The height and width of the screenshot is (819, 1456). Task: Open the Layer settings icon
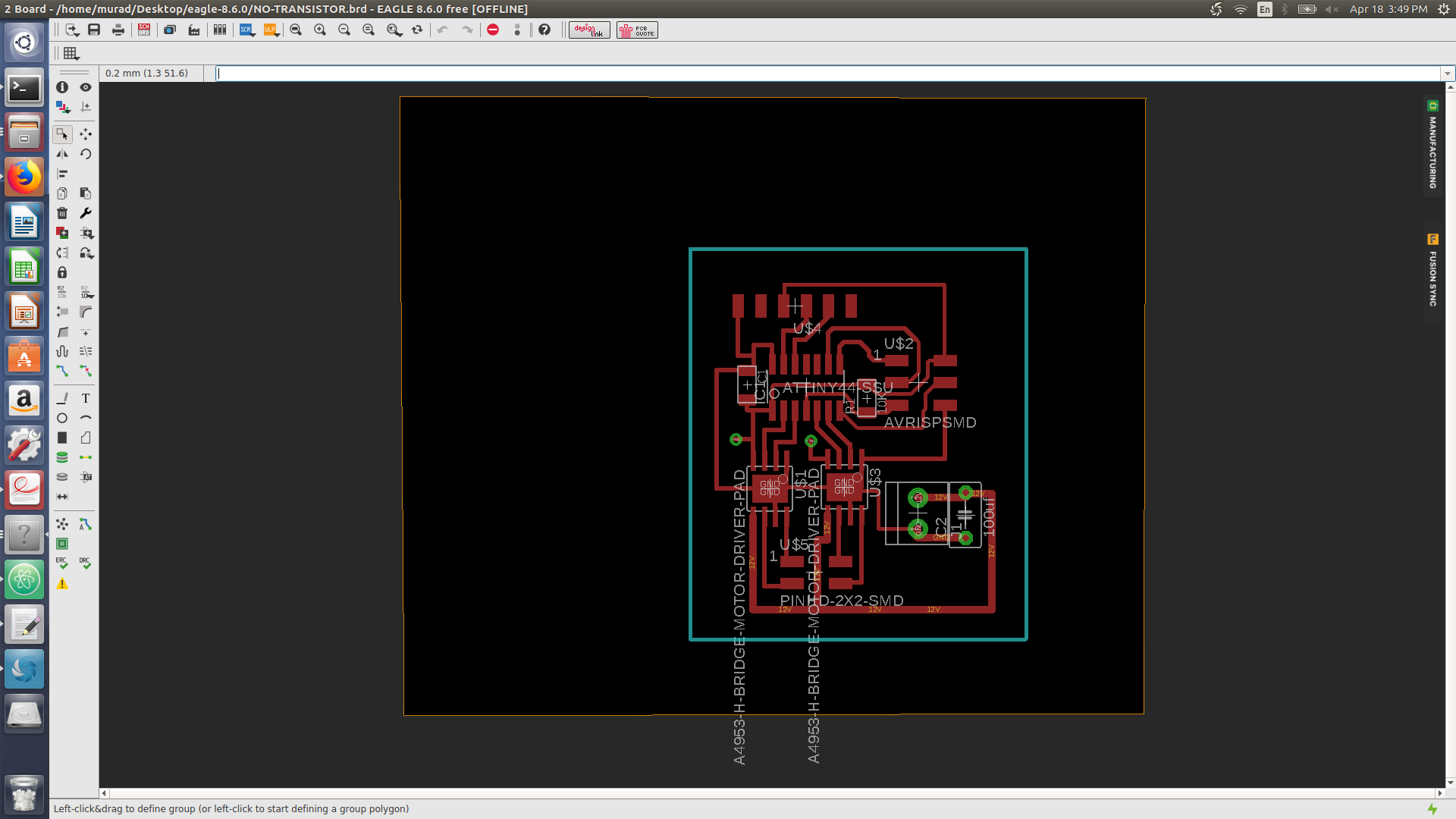tap(62, 107)
